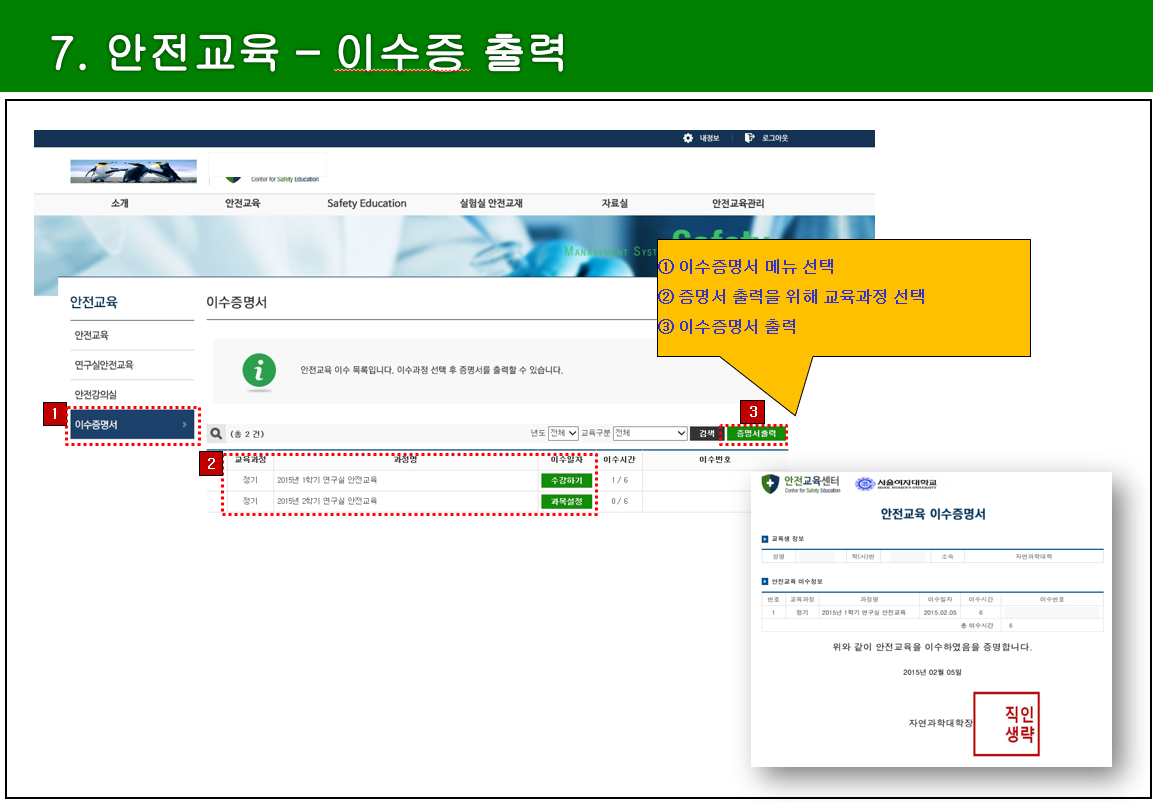Click the 과정명 column header
Screen dimensions: 1153x803
coord(406,460)
